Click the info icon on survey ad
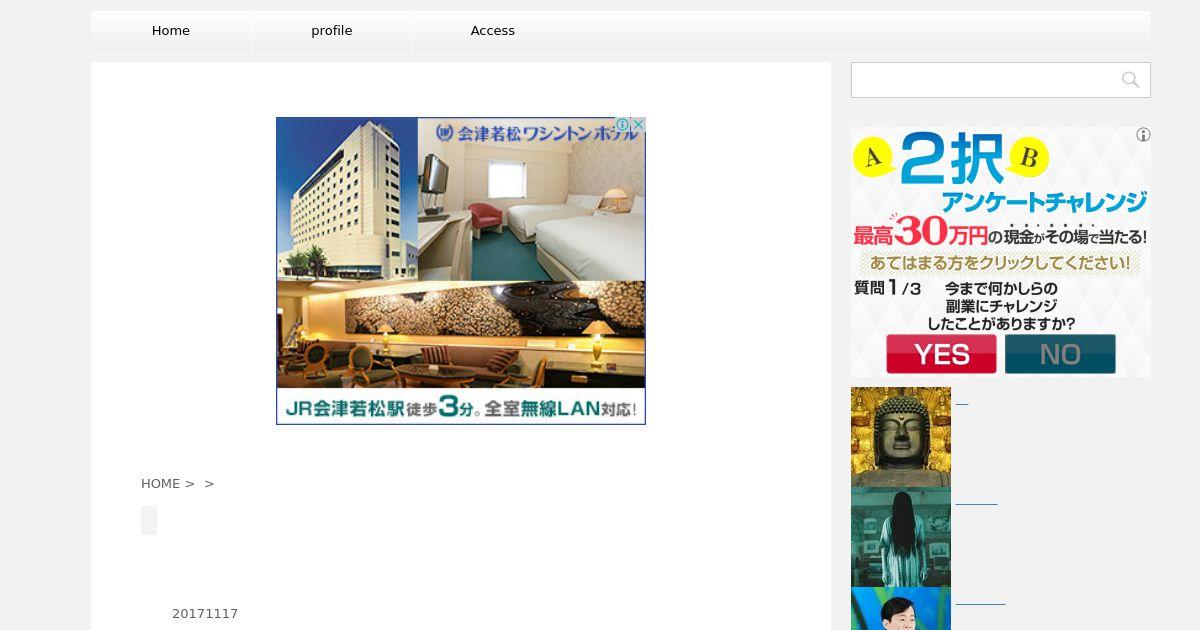Viewport: 1200px width, 630px height. point(1143,135)
